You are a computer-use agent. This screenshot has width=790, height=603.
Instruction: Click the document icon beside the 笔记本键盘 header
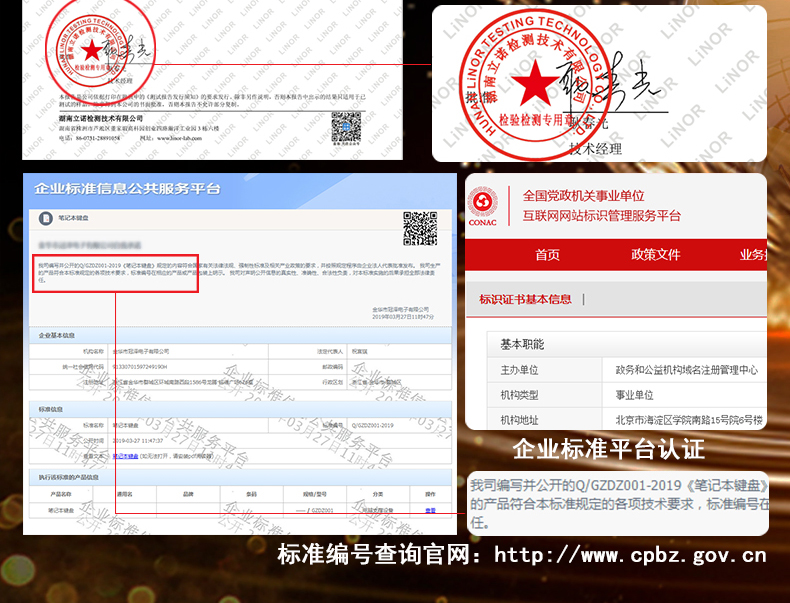click(x=46, y=218)
